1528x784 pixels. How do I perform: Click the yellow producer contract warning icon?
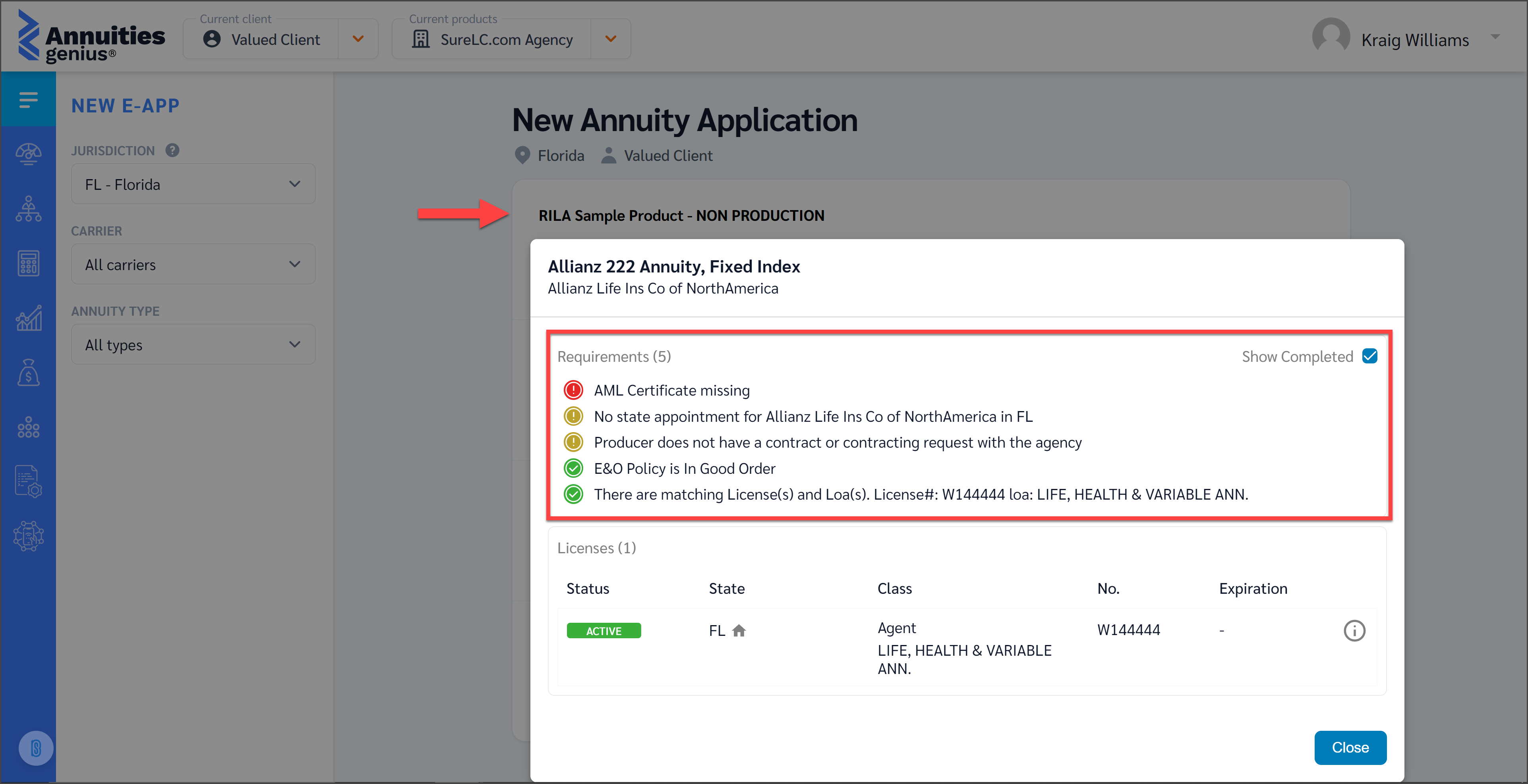(x=574, y=442)
